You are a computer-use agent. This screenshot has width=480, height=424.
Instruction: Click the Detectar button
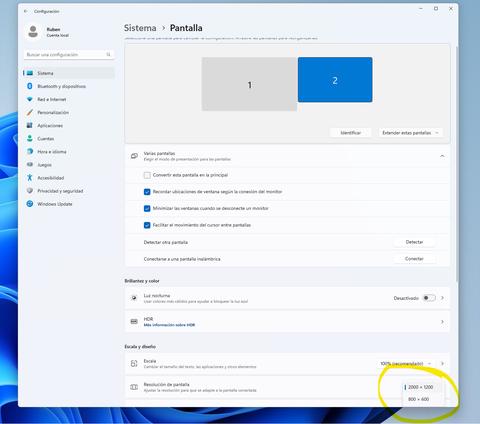(x=414, y=242)
